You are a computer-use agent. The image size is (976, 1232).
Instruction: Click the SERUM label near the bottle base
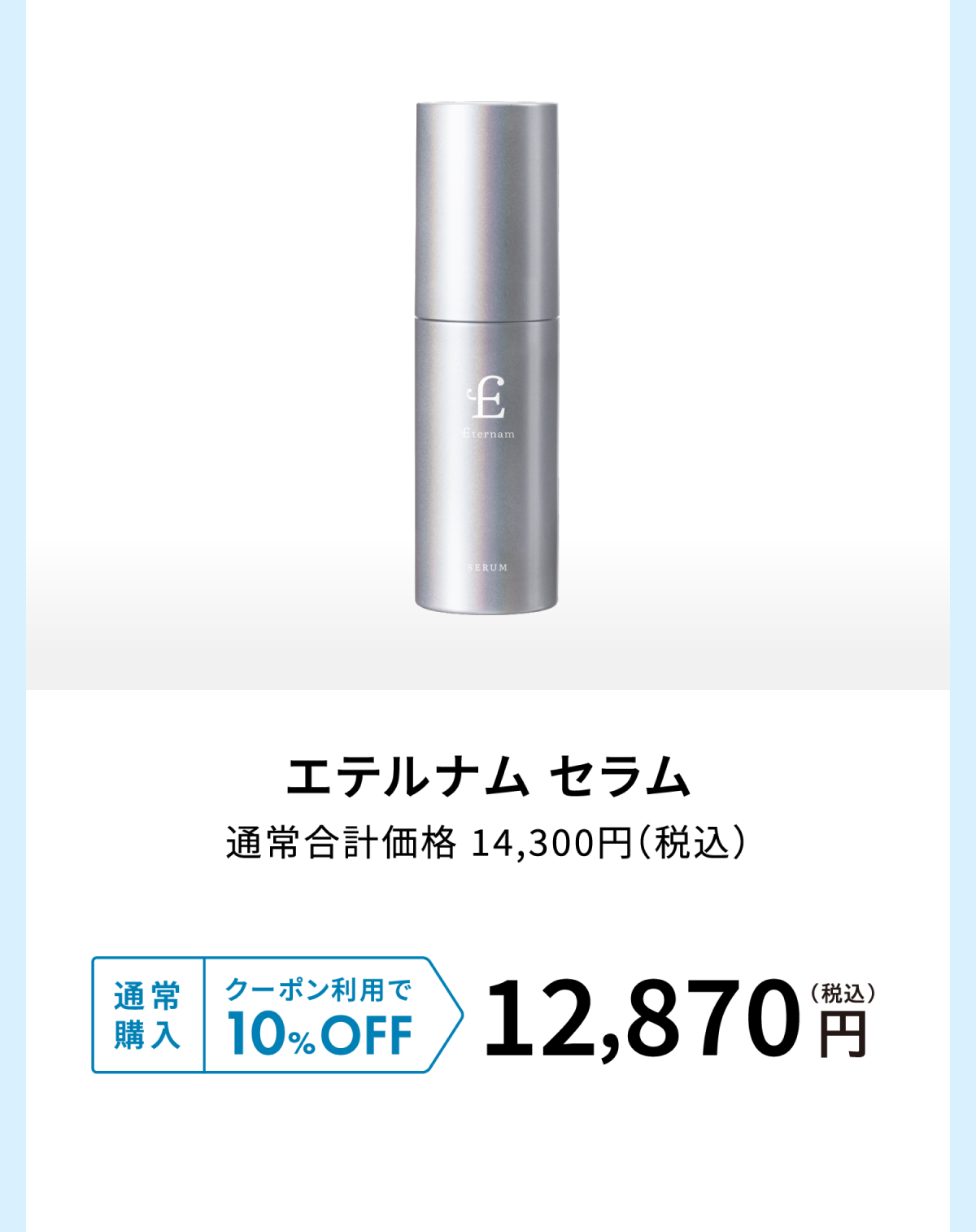pos(488,567)
